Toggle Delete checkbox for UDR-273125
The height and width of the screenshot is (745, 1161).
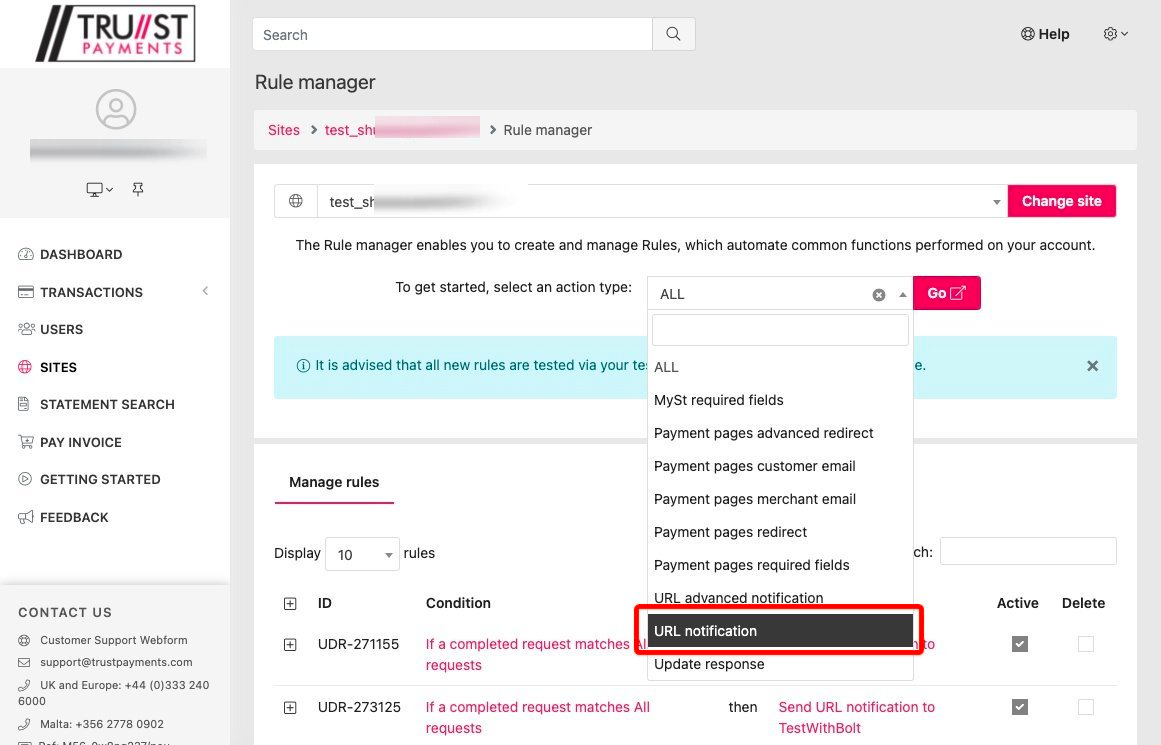(x=1085, y=707)
